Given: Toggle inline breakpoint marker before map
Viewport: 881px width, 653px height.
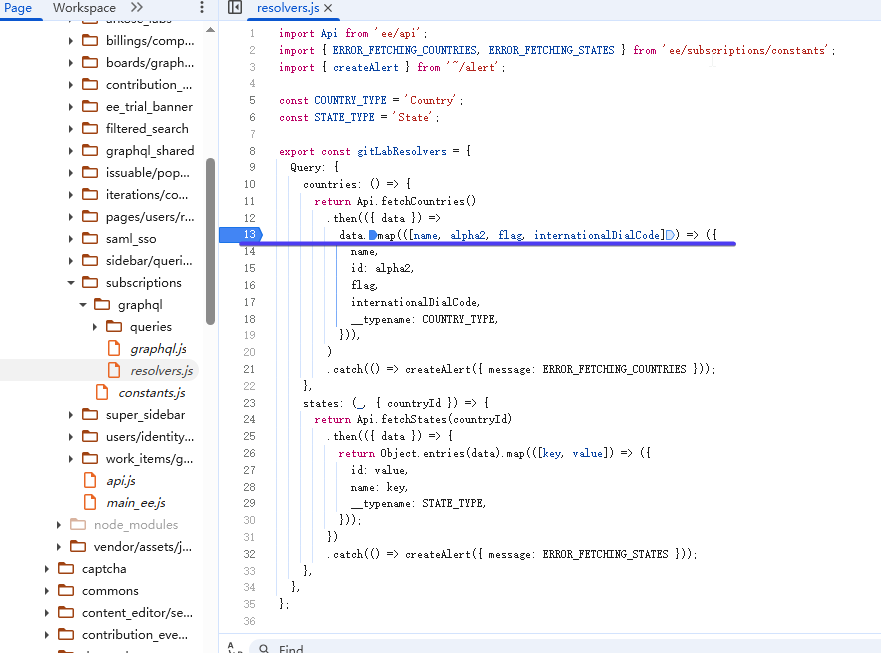Looking at the screenshot, I should tap(373, 235).
